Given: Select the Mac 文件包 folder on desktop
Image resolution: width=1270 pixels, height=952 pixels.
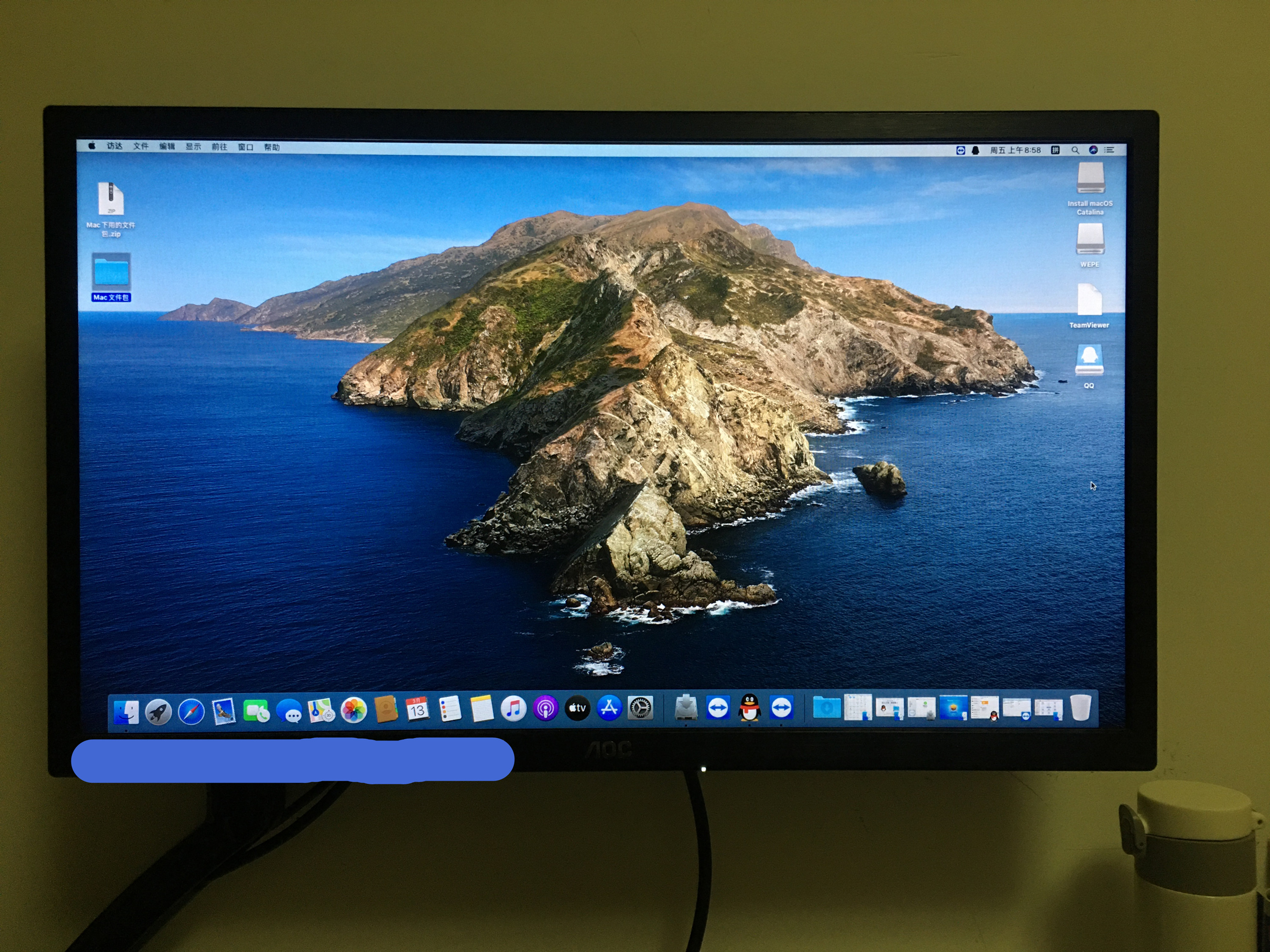Looking at the screenshot, I should [x=111, y=272].
